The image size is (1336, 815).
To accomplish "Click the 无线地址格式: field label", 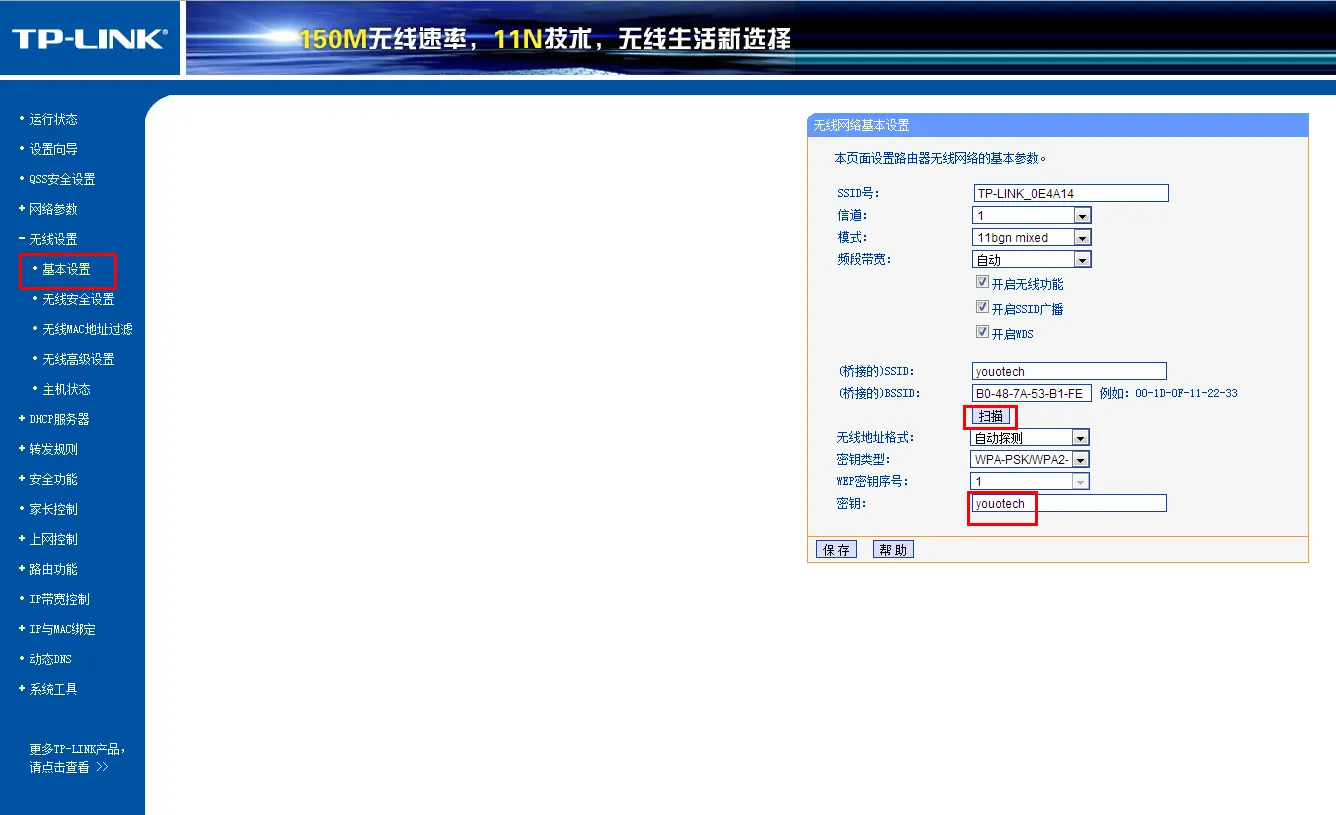I will (x=876, y=437).
